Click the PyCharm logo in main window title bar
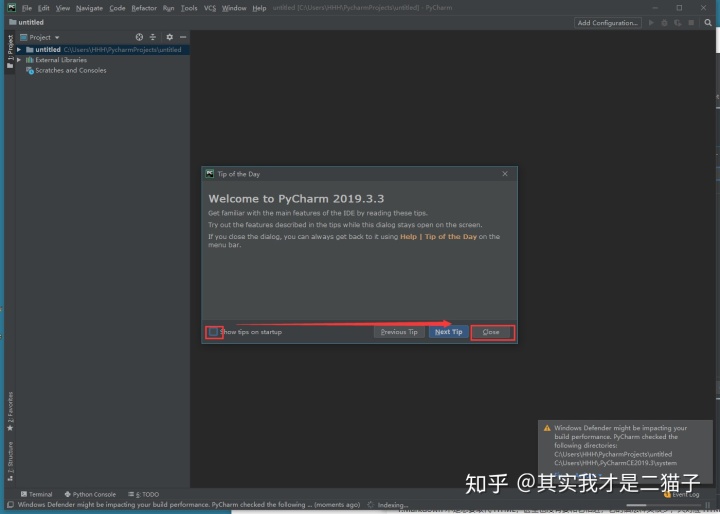This screenshot has width=720, height=514. pos(11,7)
